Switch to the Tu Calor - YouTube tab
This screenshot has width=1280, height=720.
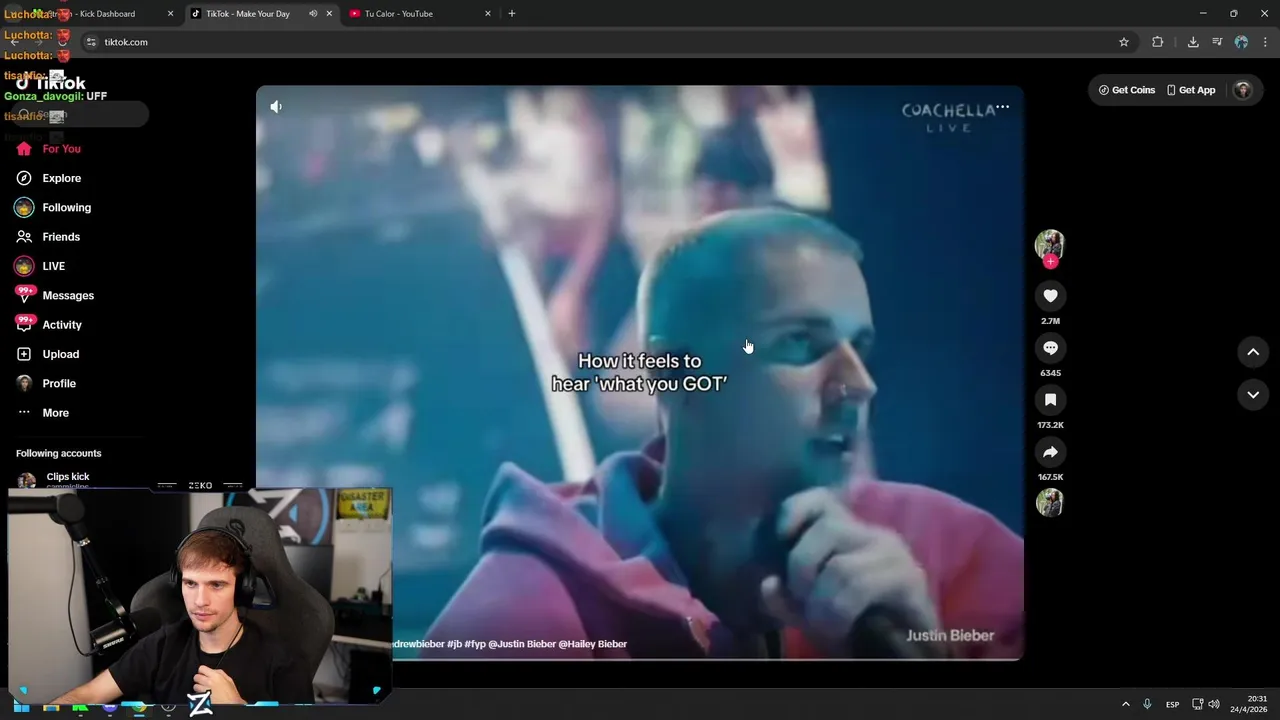tap(420, 14)
